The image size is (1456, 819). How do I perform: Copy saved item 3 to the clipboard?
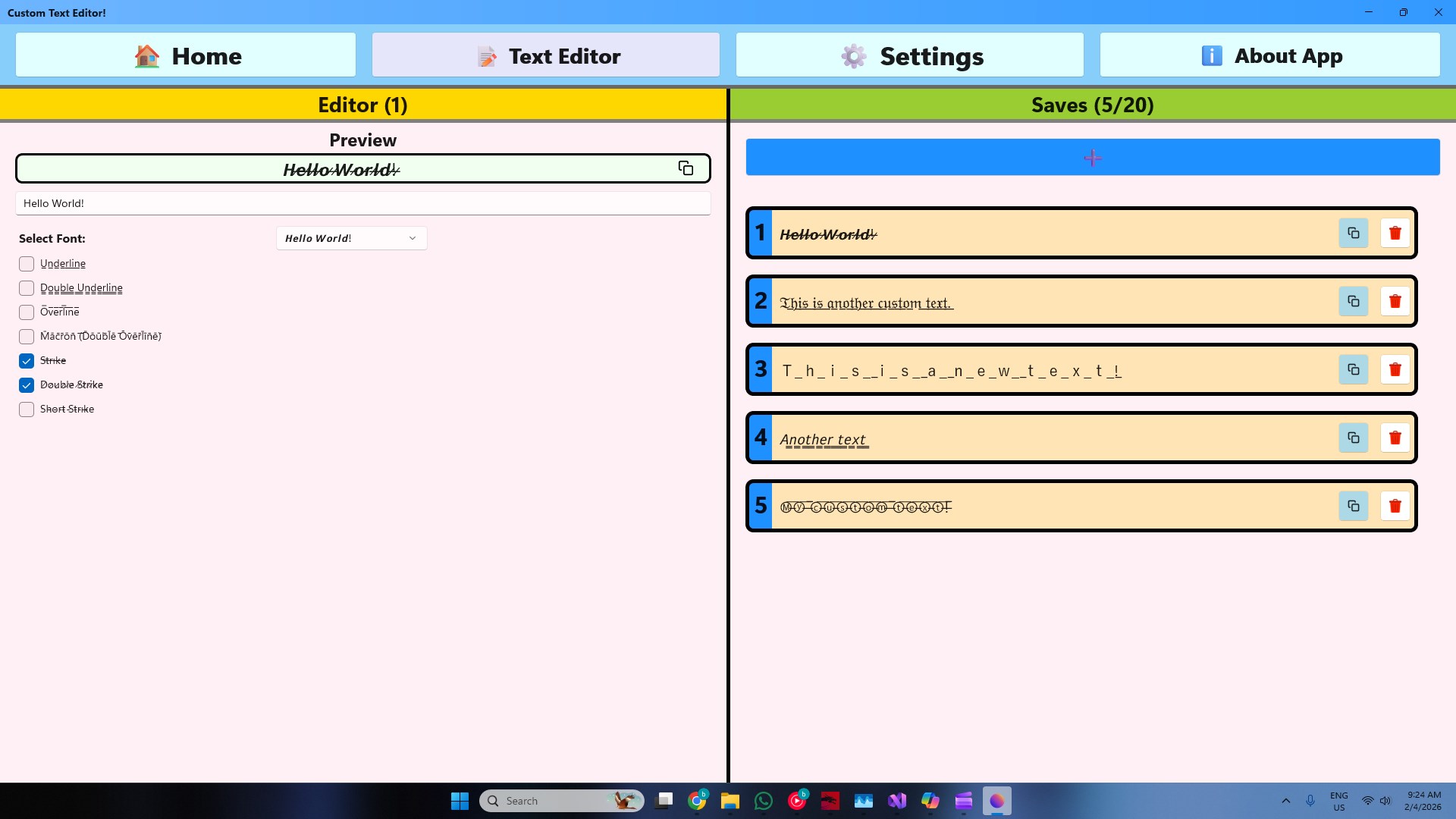pos(1353,369)
